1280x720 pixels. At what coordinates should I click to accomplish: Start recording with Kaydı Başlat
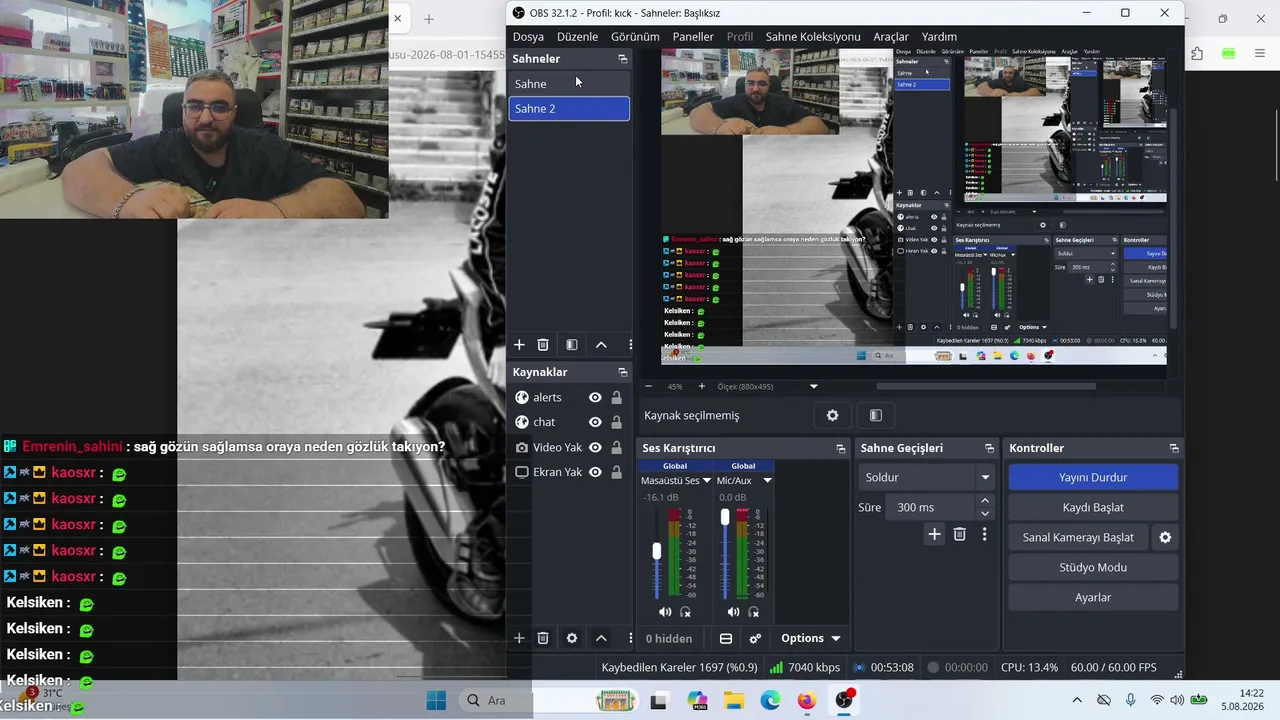click(x=1093, y=507)
